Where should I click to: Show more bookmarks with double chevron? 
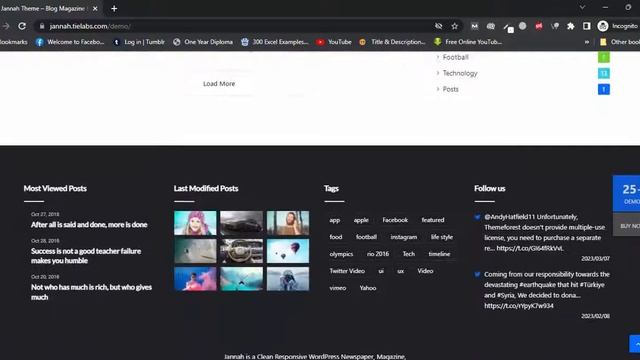[587, 42]
